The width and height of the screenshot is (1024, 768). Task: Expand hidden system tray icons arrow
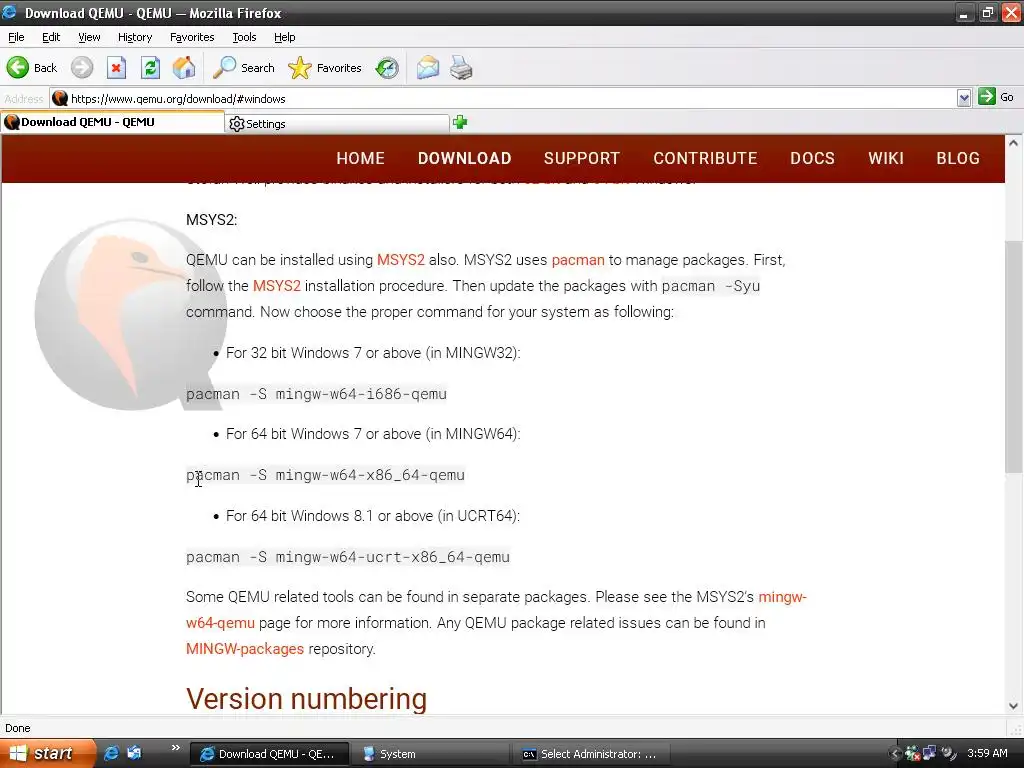coord(895,754)
